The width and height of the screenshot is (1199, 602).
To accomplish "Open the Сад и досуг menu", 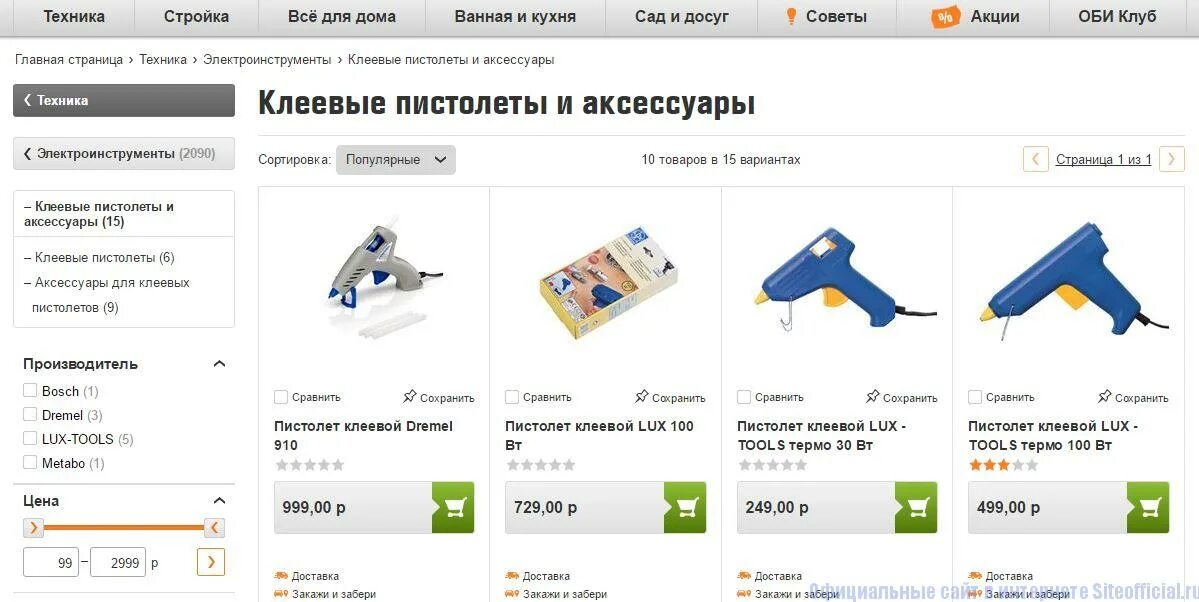I will click(681, 16).
